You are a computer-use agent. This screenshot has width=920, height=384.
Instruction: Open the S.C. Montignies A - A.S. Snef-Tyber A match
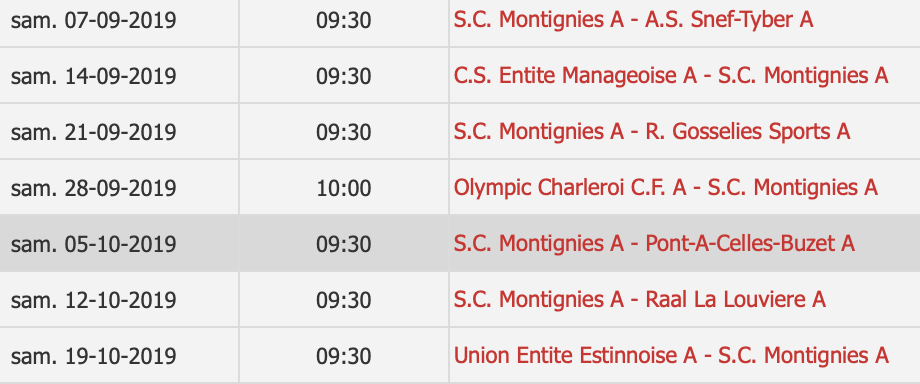point(633,20)
